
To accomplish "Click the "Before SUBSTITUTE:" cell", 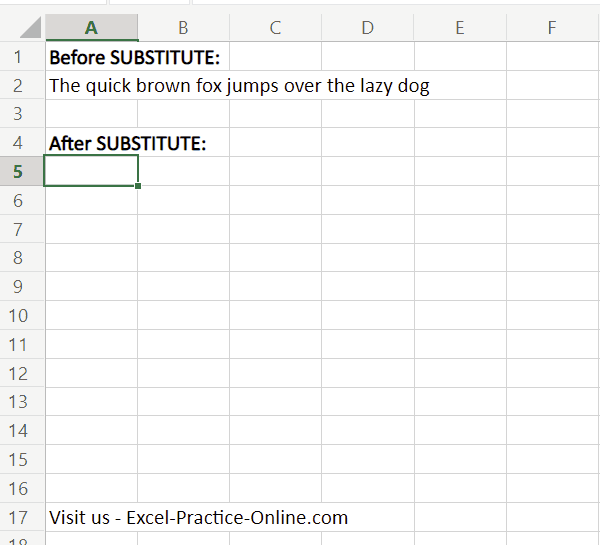I will tap(91, 57).
